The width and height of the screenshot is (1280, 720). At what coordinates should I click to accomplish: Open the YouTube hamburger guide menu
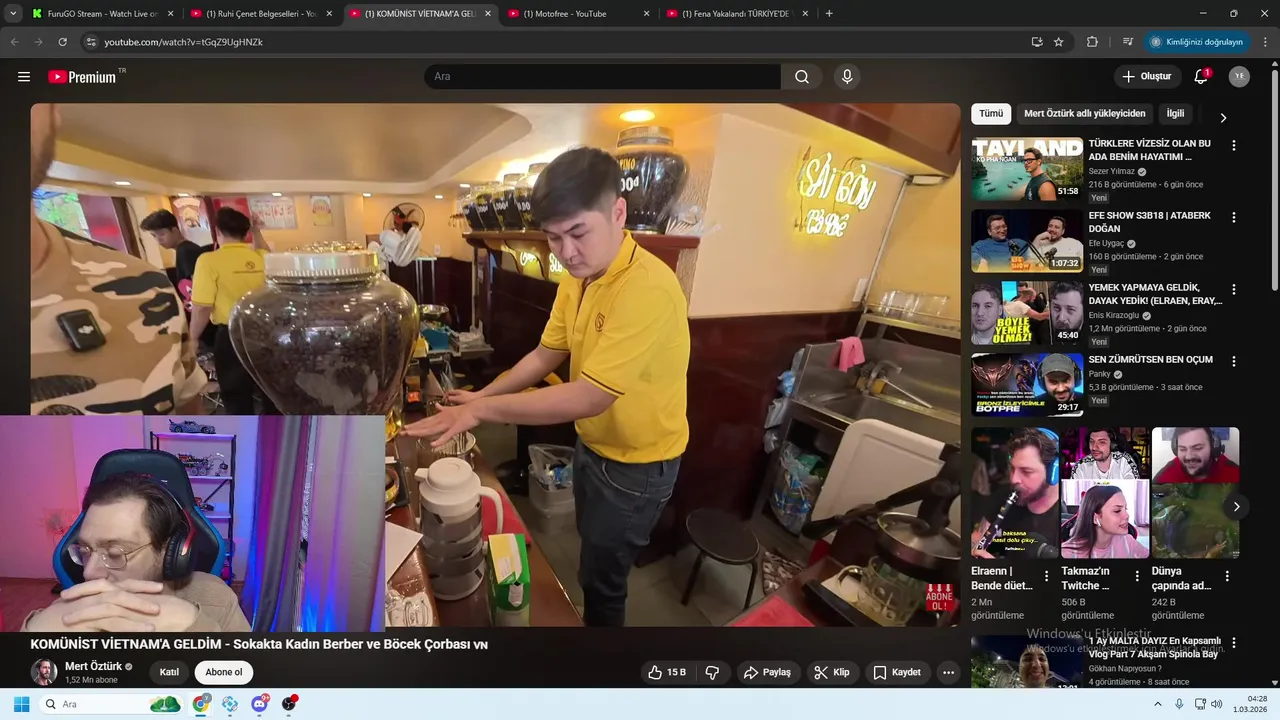[x=24, y=77]
